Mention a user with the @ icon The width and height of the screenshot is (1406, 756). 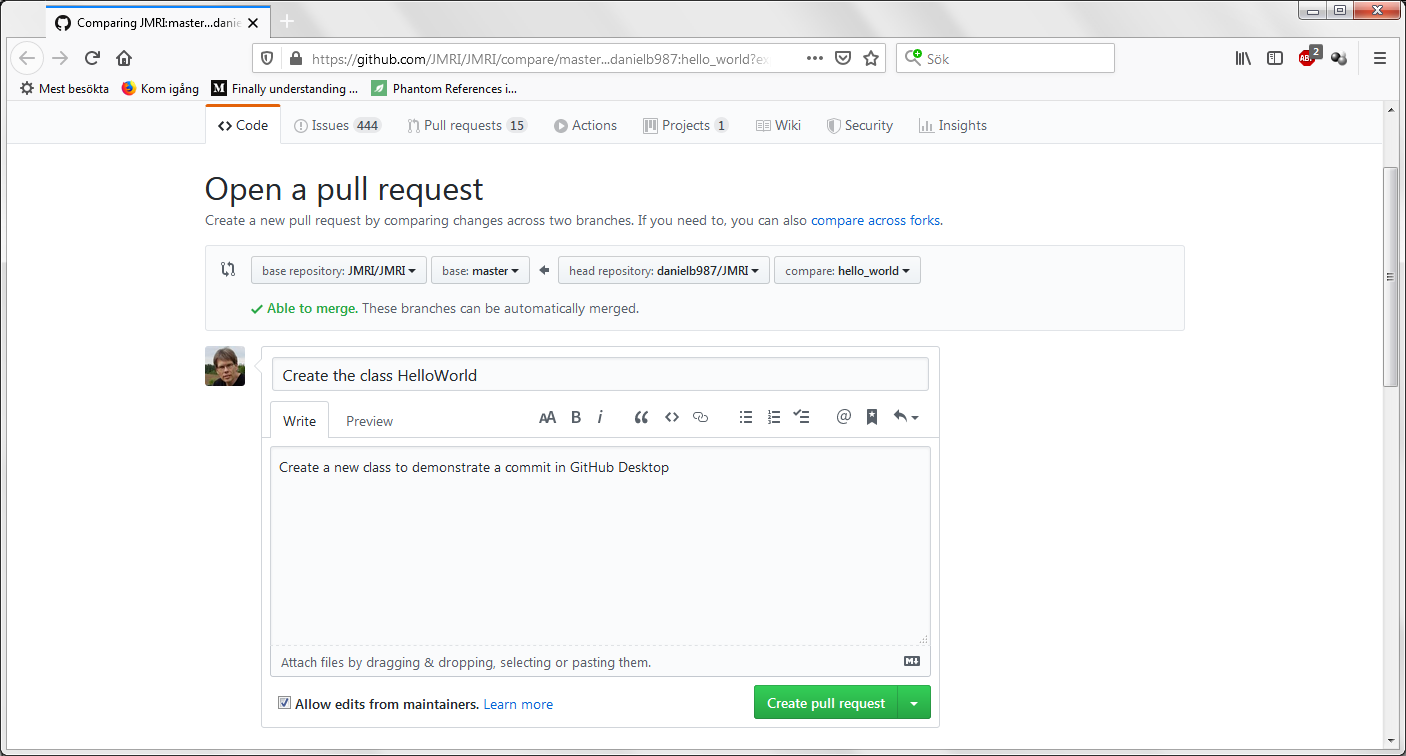843,417
